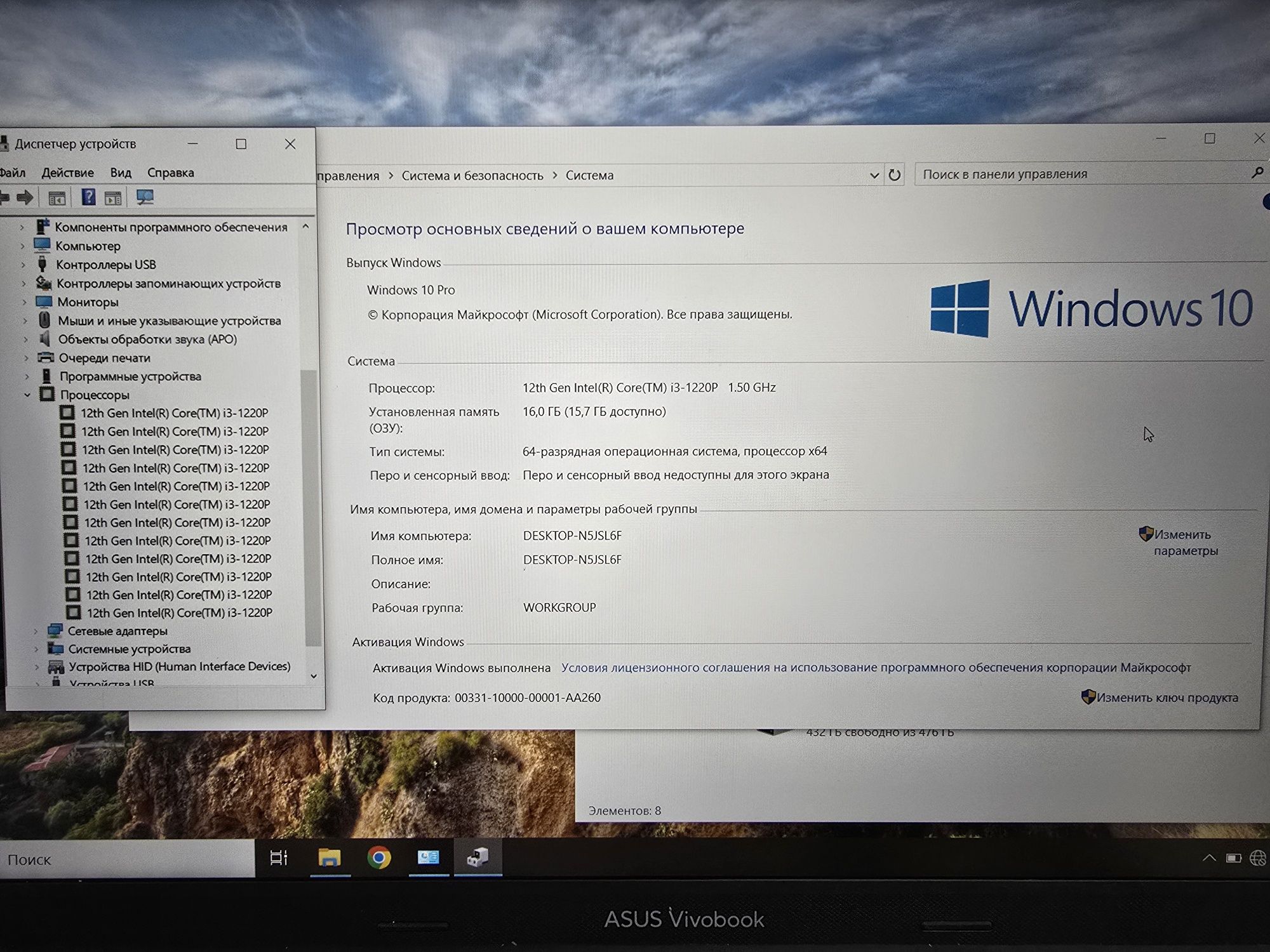Expand Контроллеры запоминающих устройств node
1270x952 pixels.
[23, 283]
